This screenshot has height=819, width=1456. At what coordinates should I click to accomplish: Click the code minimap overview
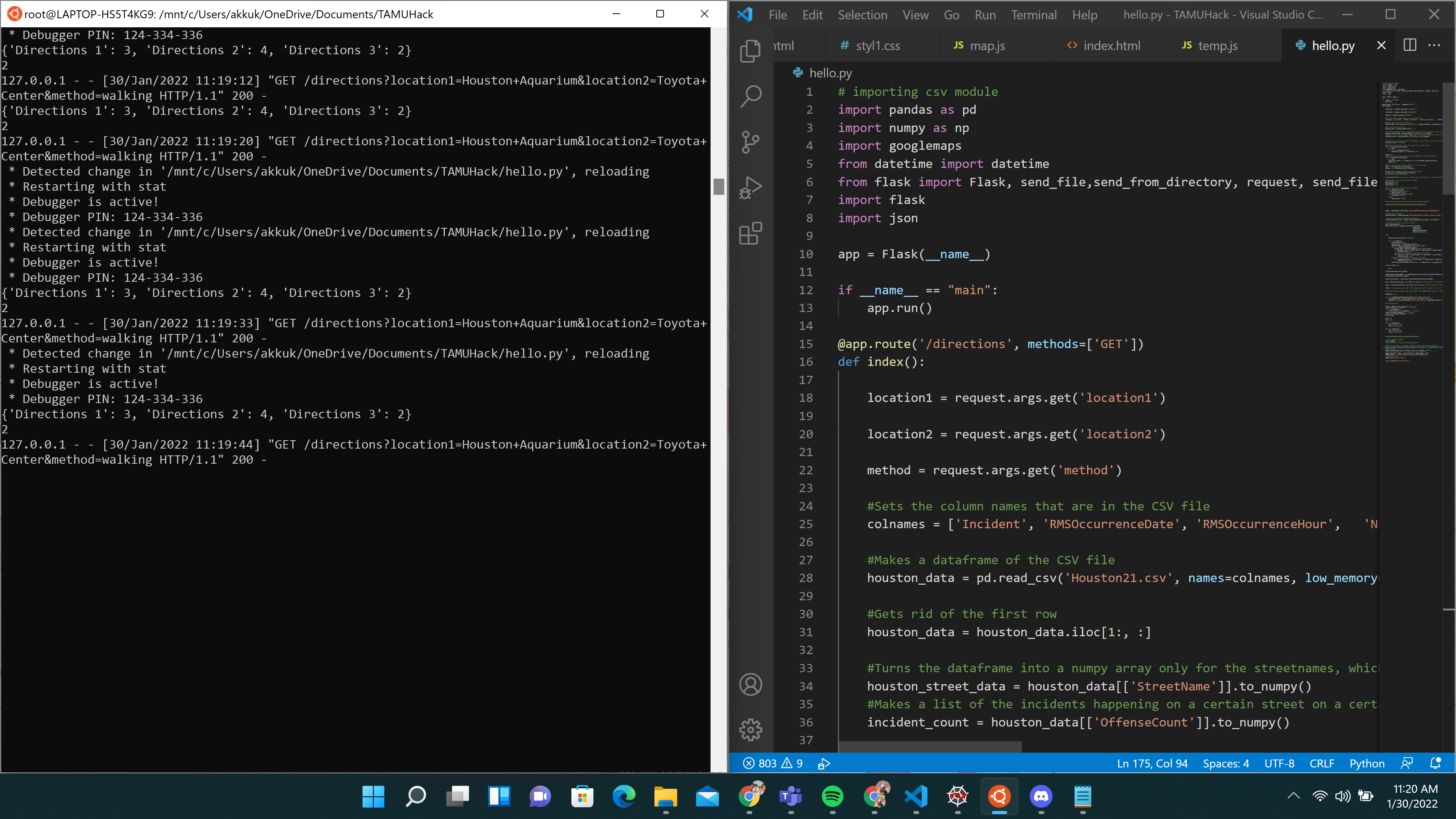1410,226
